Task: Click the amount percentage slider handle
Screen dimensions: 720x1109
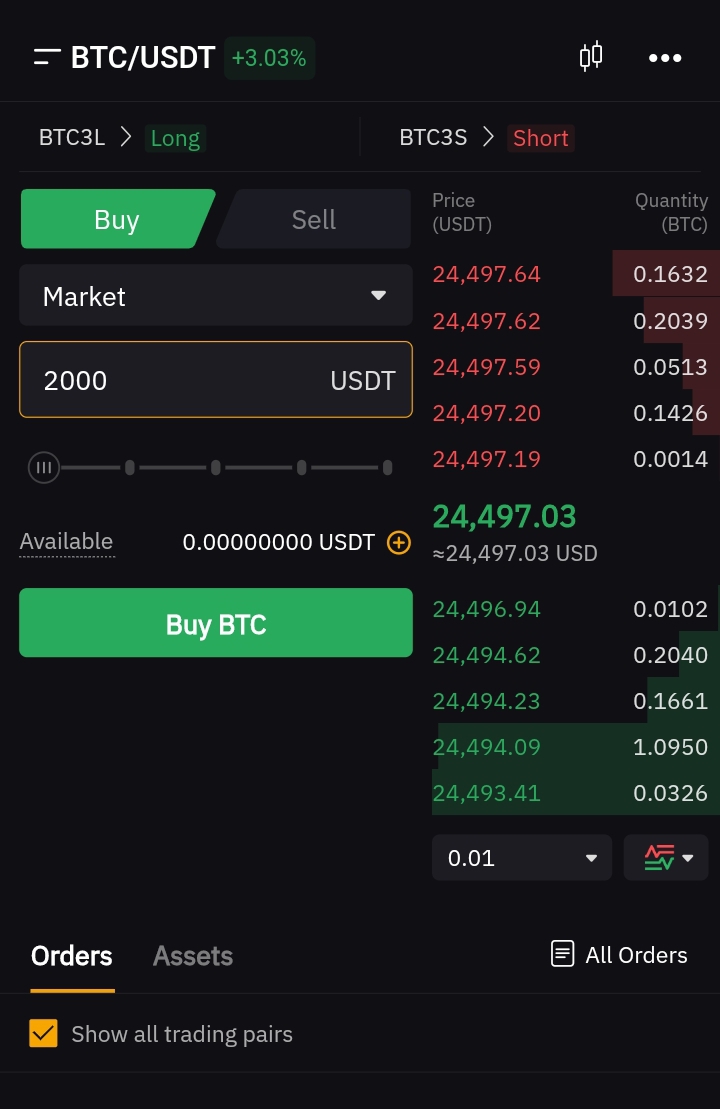Action: [x=44, y=468]
